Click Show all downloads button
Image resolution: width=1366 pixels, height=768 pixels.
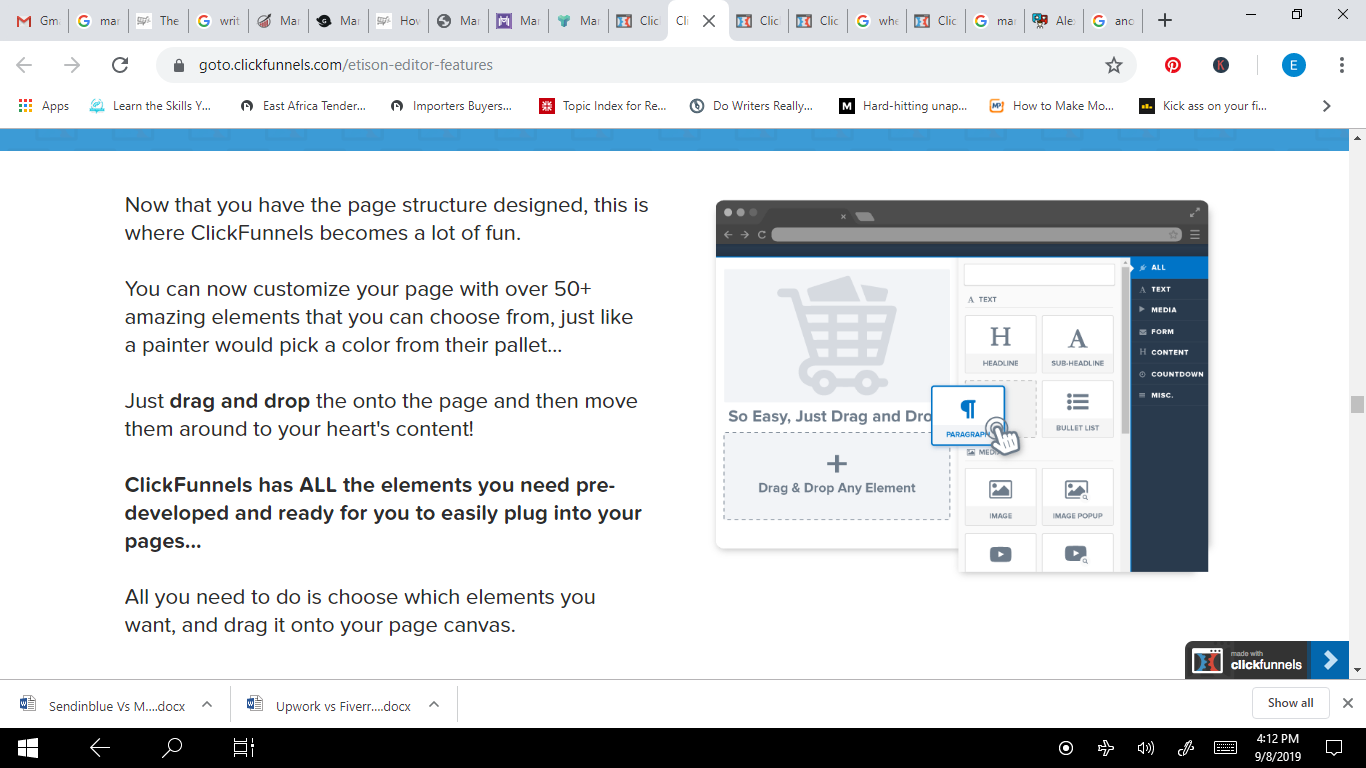(x=1290, y=703)
